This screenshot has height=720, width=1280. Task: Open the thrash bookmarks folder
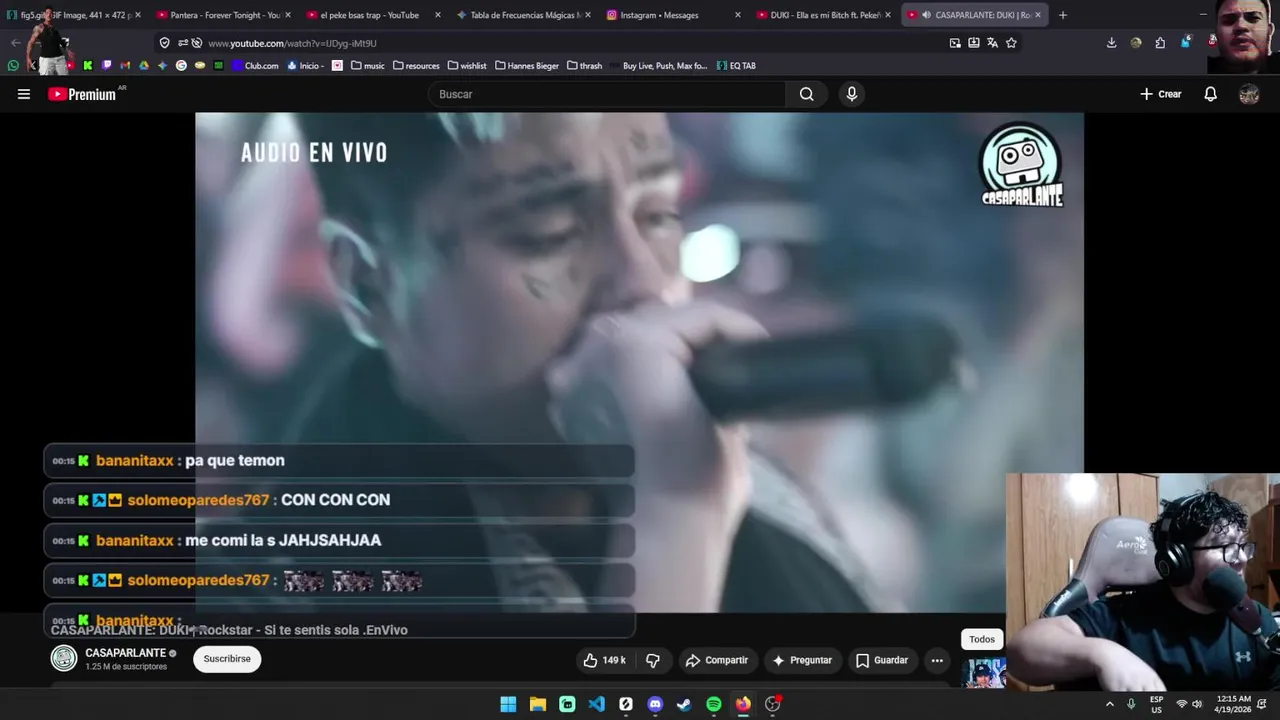[x=584, y=66]
